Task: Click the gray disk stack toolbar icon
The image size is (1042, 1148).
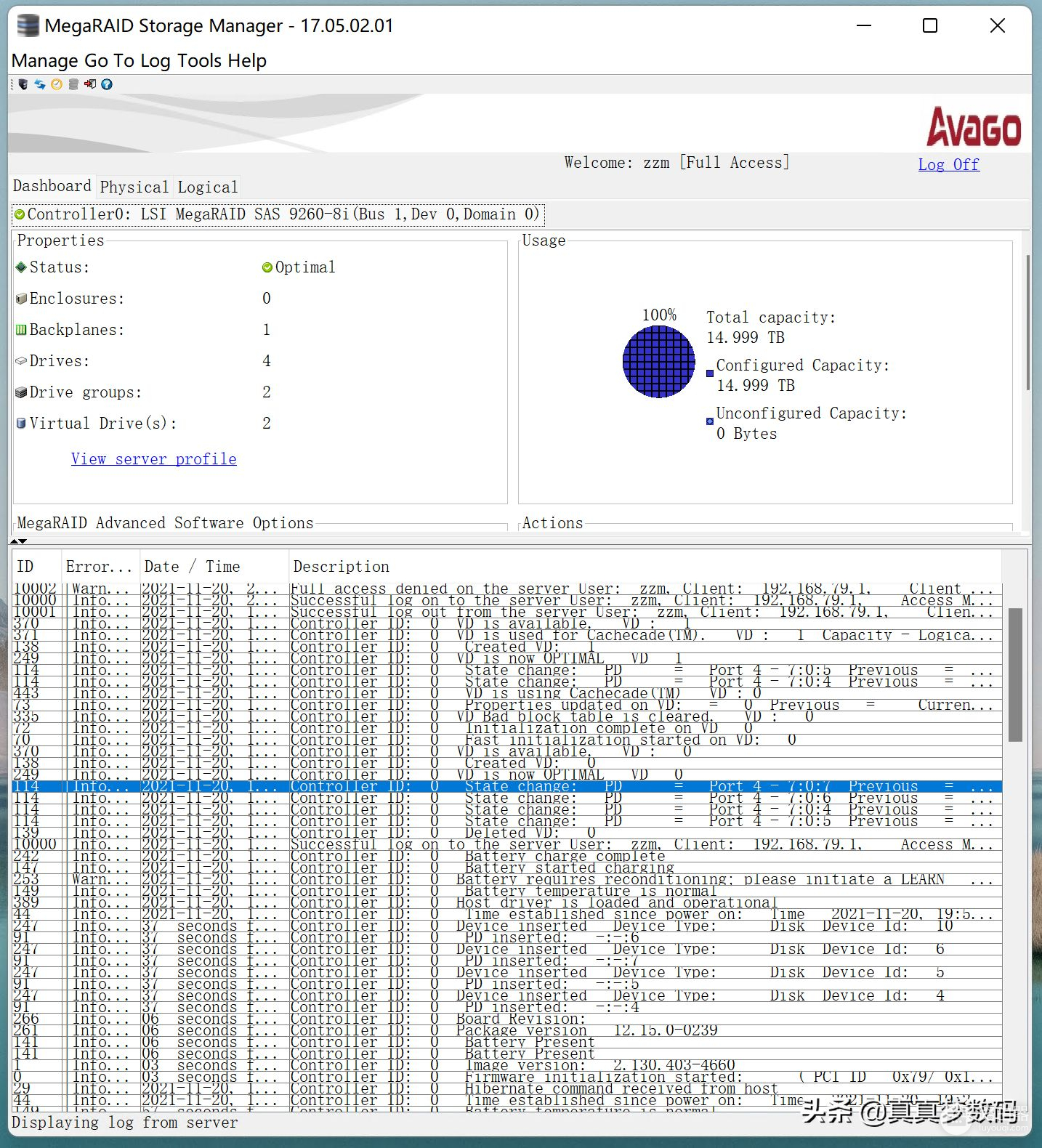Action: pos(73,84)
